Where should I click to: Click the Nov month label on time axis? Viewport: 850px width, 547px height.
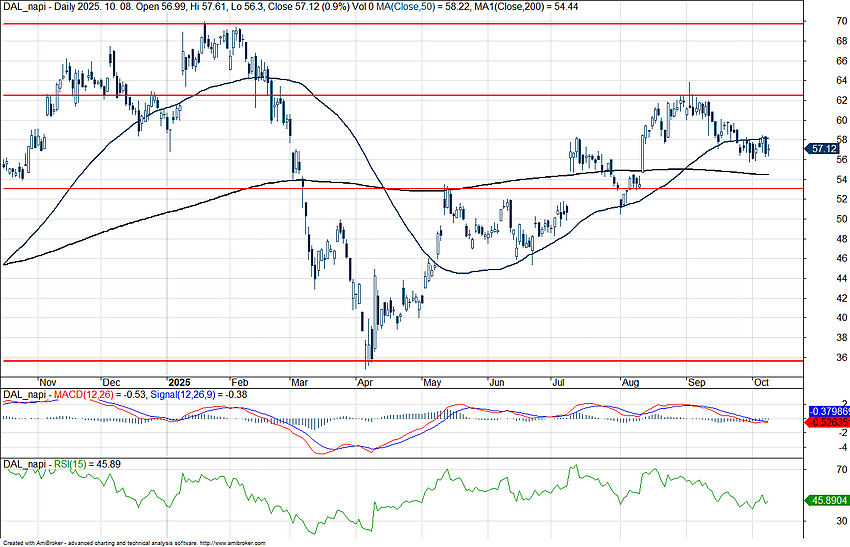tap(49, 382)
